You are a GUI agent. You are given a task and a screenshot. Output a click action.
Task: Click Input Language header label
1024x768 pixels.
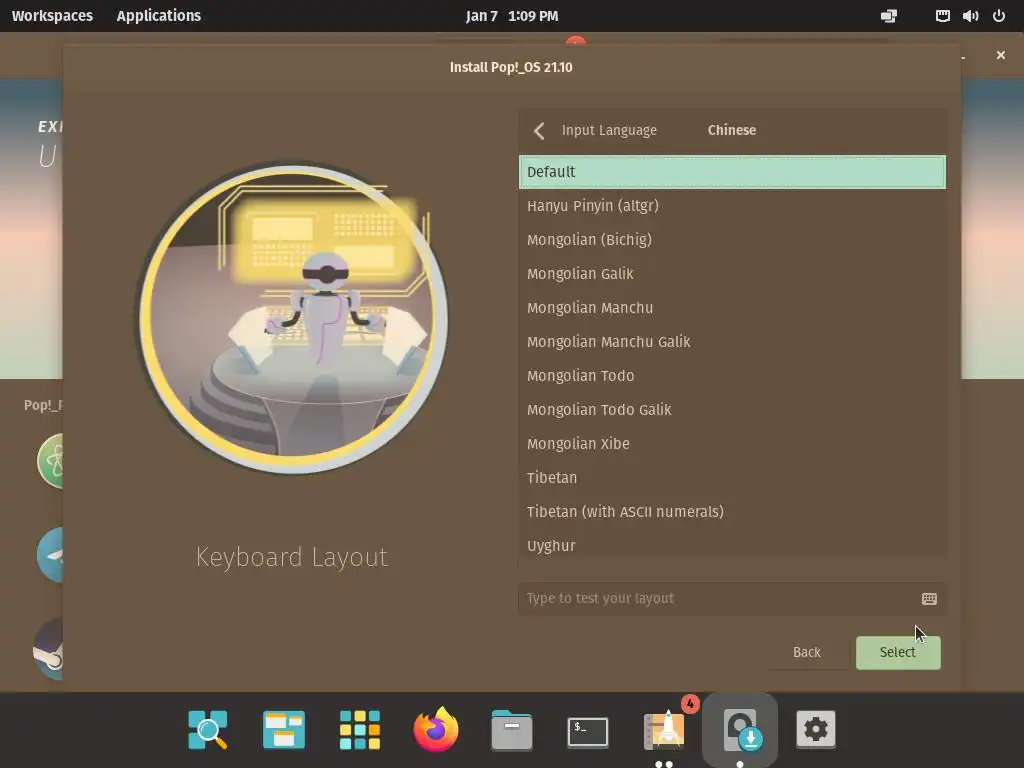pos(609,131)
